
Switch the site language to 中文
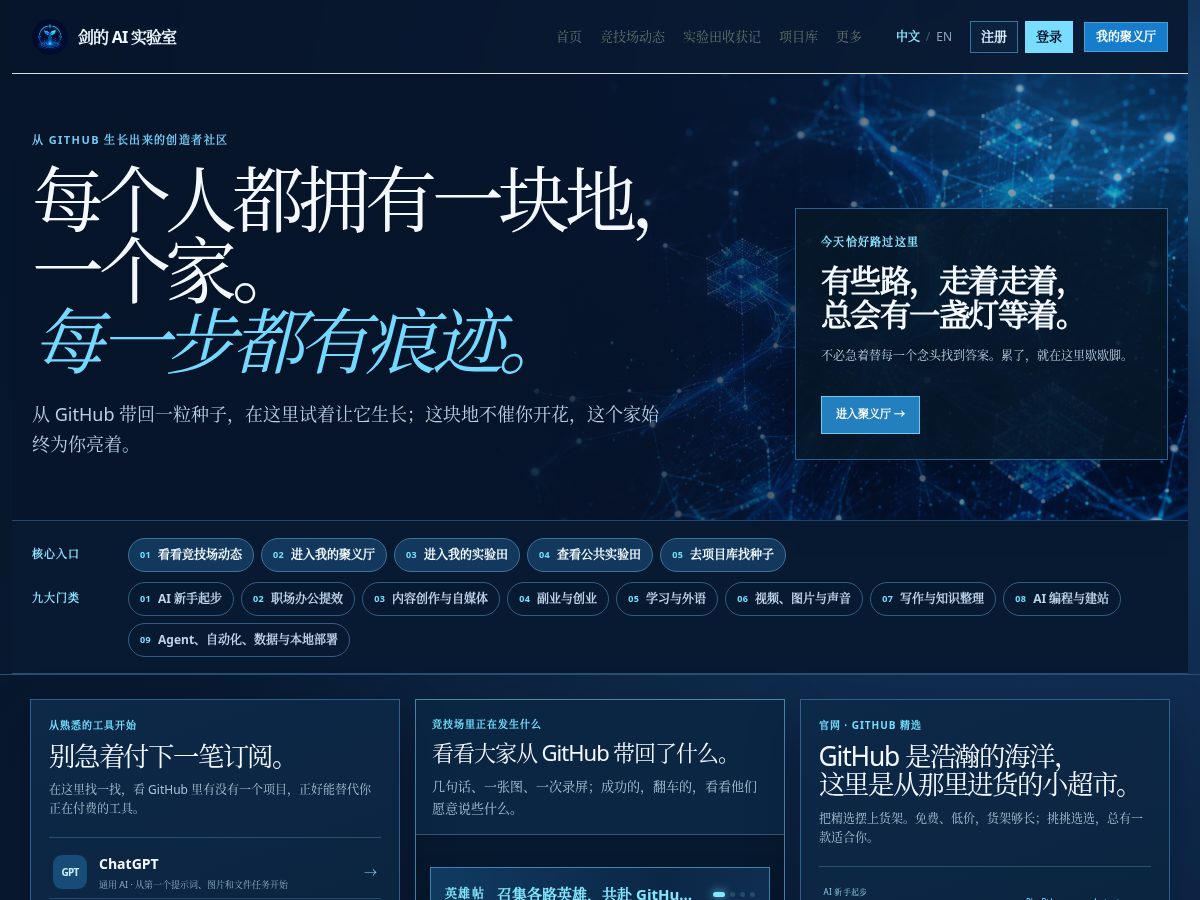pyautogui.click(x=908, y=37)
